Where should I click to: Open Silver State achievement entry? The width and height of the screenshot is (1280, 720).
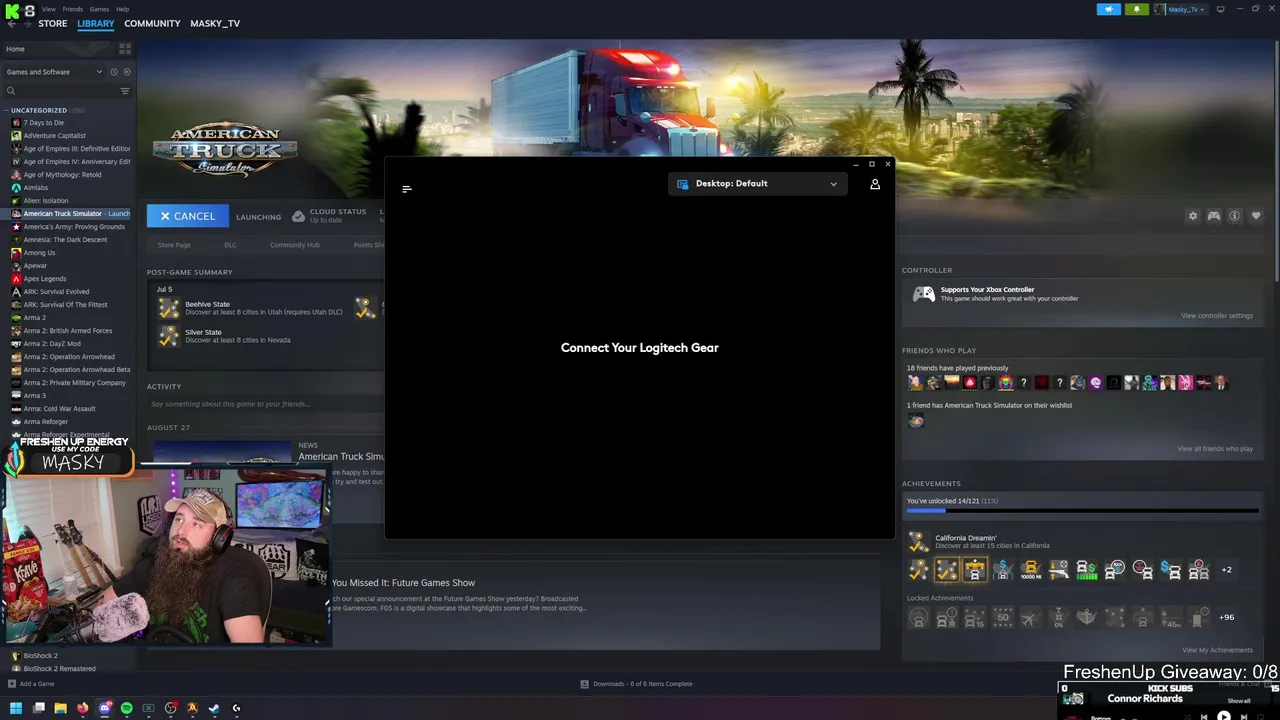click(x=226, y=336)
